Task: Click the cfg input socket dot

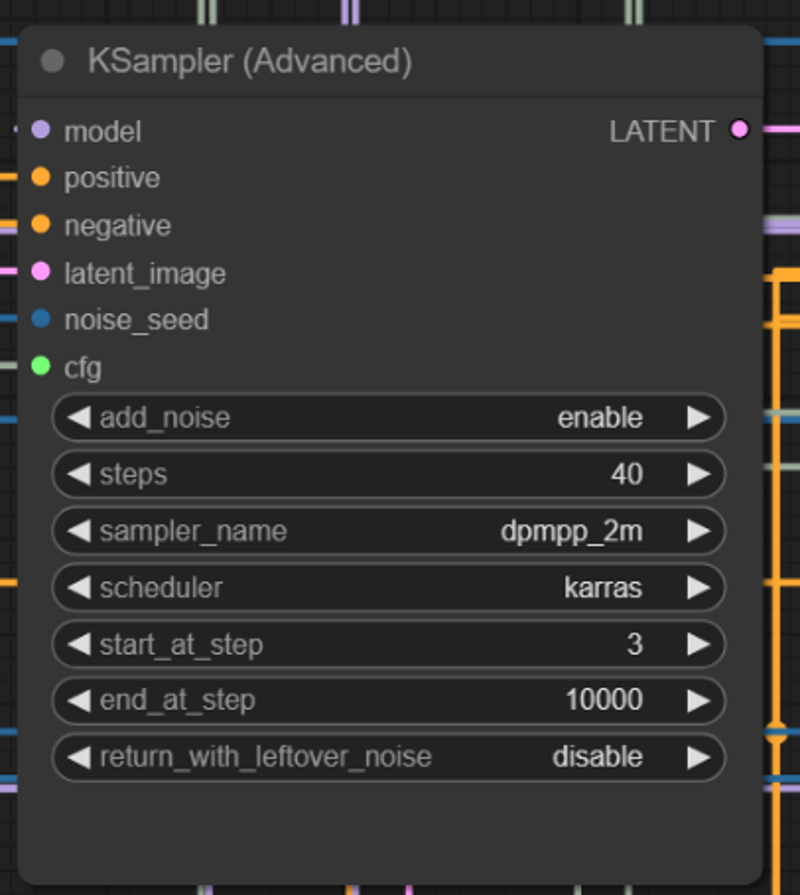Action: tap(41, 367)
